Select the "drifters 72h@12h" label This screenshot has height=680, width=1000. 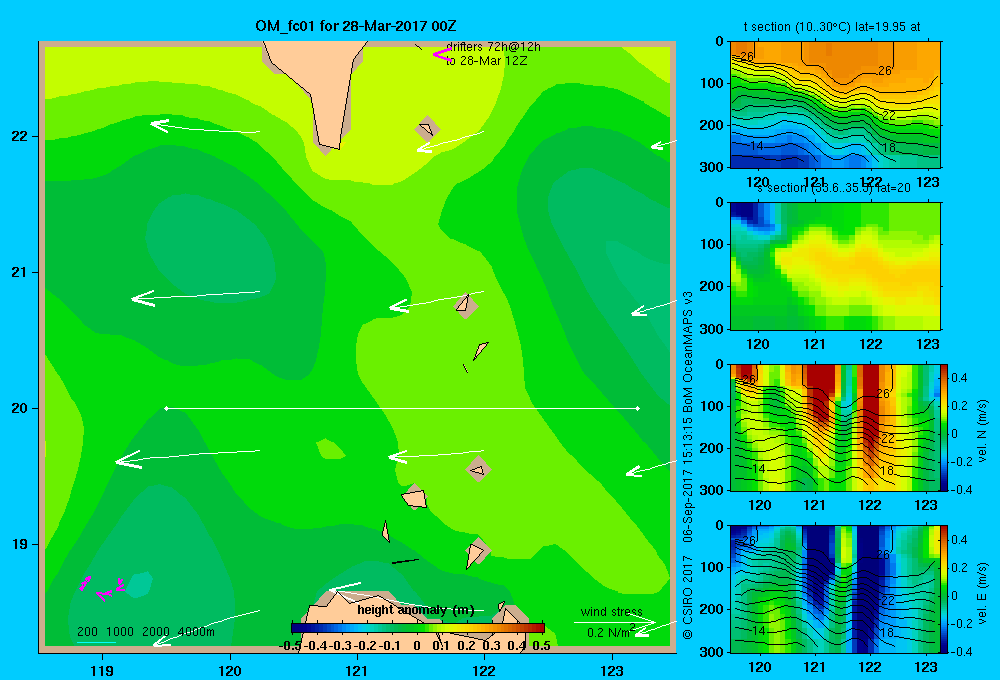tap(493, 47)
